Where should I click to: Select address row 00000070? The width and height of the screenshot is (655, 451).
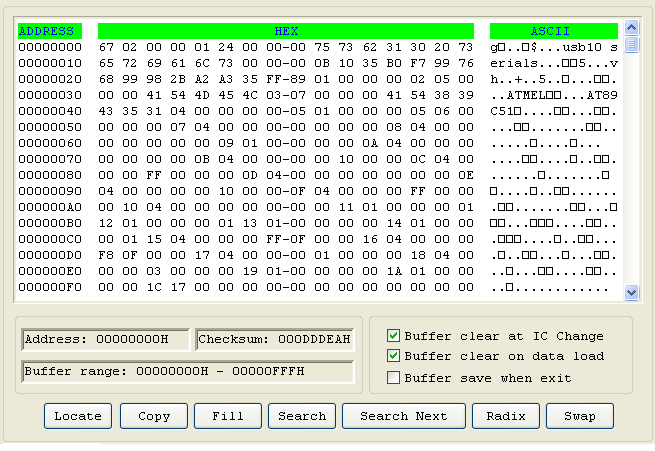coord(50,159)
